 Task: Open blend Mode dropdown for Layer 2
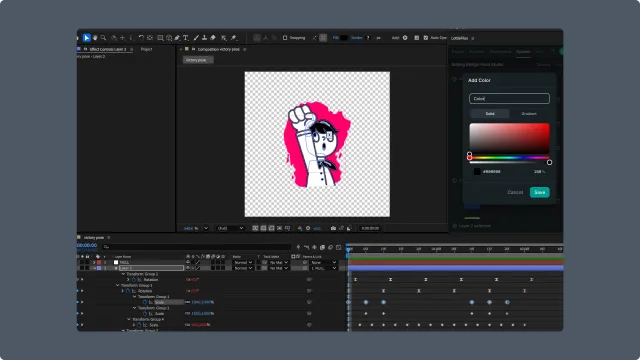pos(242,268)
